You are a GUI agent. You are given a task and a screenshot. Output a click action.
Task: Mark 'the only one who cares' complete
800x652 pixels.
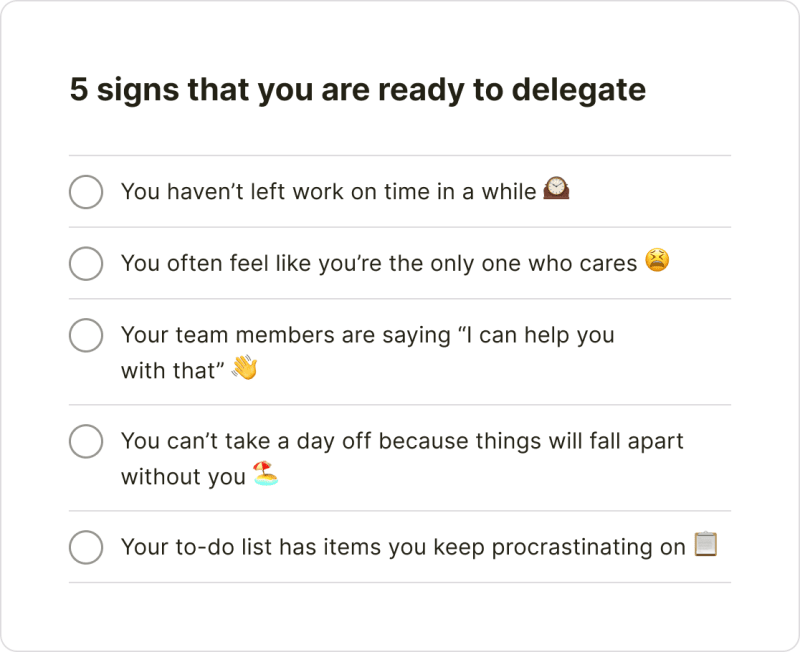(x=86, y=264)
